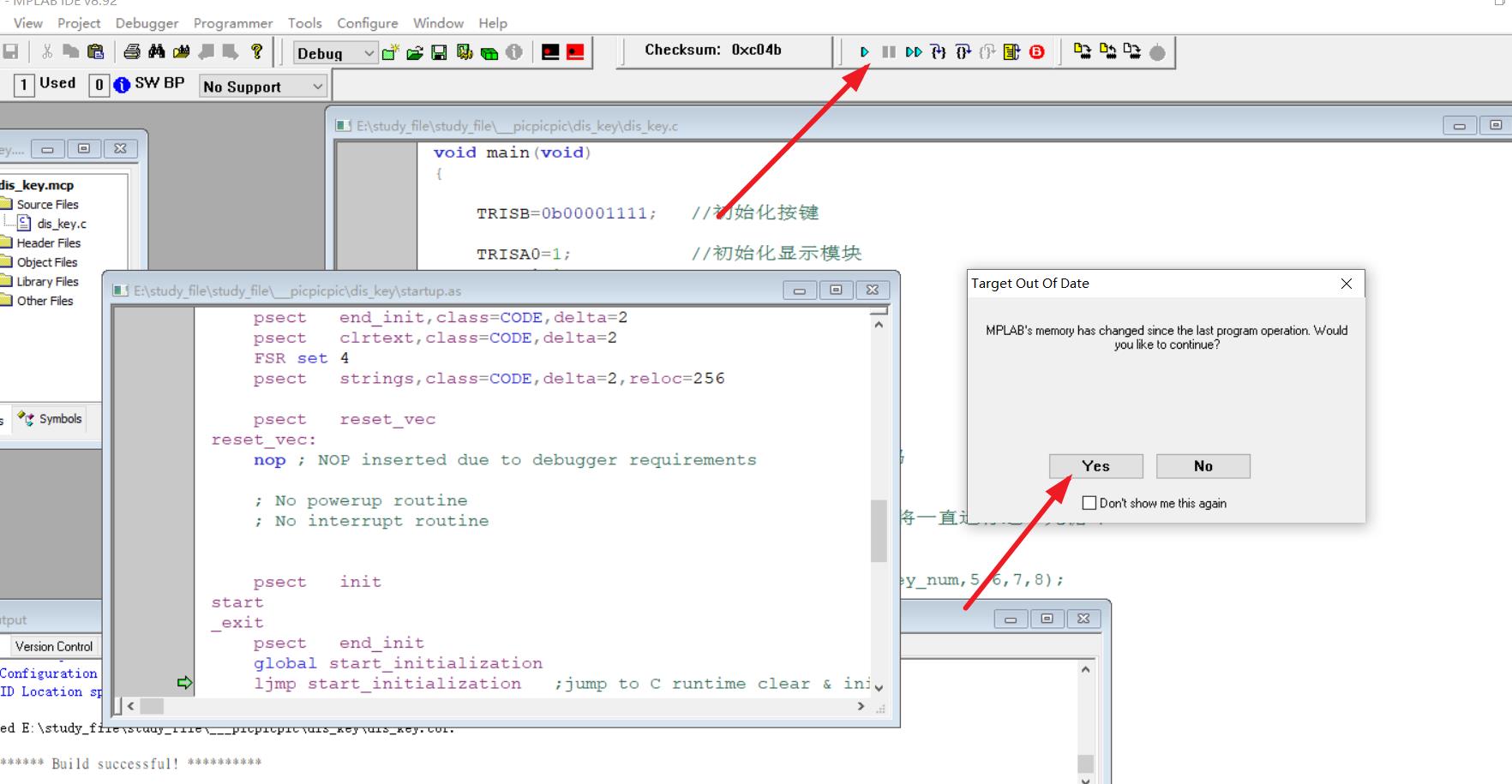
Task: Click the blue SW BP info icon
Action: point(122,85)
